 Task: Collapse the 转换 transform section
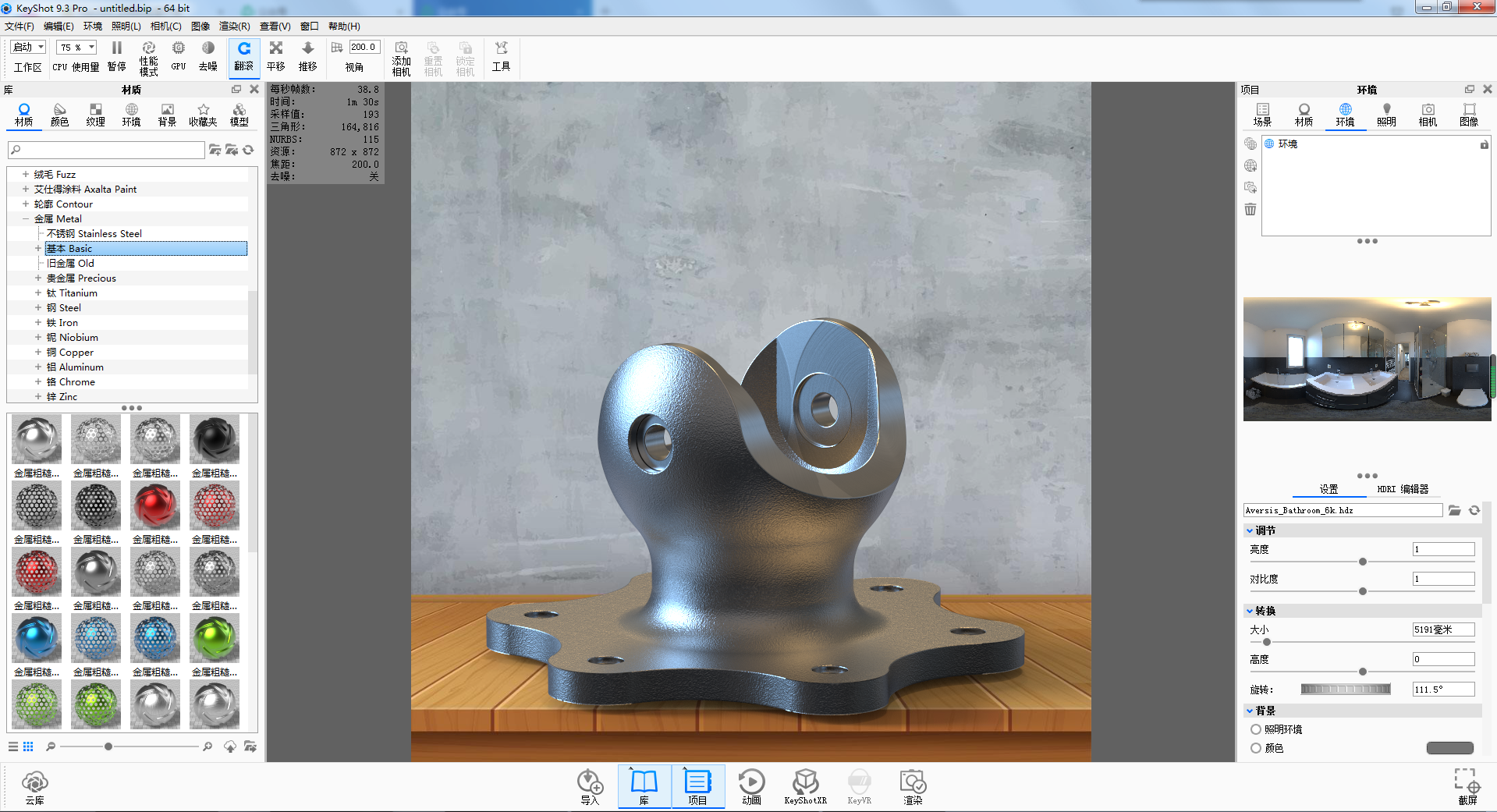pos(1250,611)
